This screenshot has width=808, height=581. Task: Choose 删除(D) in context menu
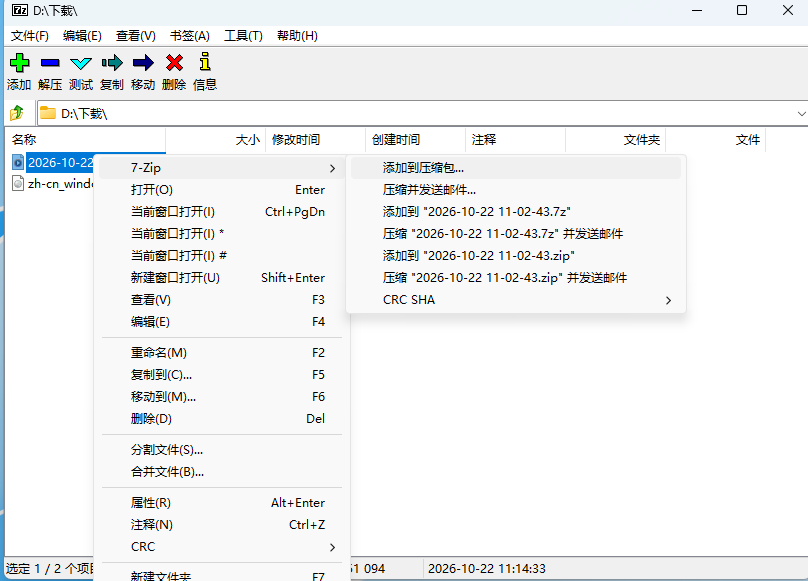pyautogui.click(x=222, y=419)
